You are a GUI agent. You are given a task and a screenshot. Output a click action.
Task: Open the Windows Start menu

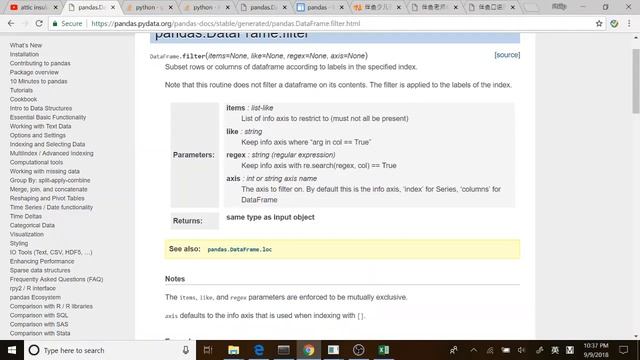point(12,350)
